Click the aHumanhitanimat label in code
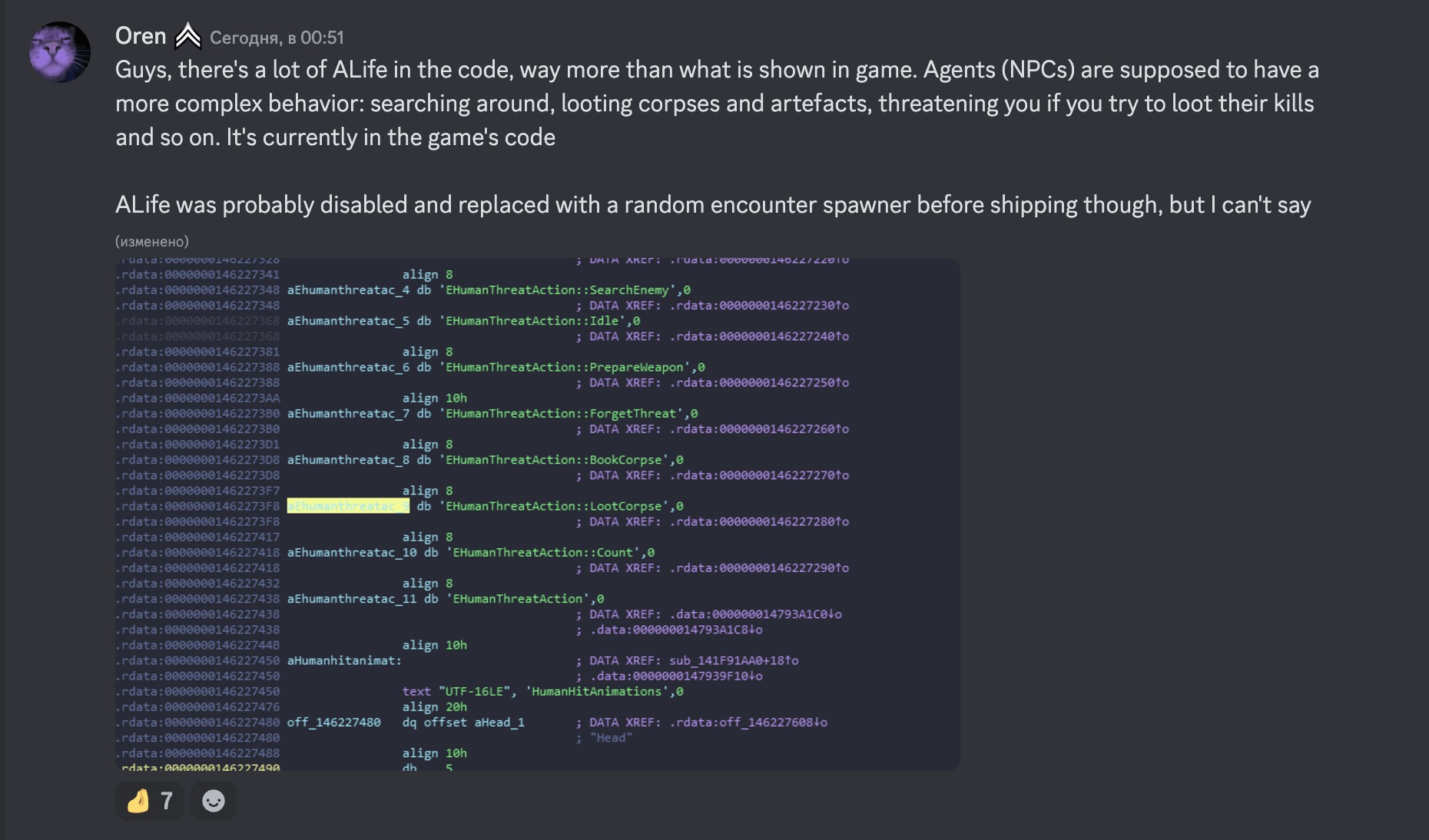This screenshot has height=840, width=1429. (x=344, y=660)
